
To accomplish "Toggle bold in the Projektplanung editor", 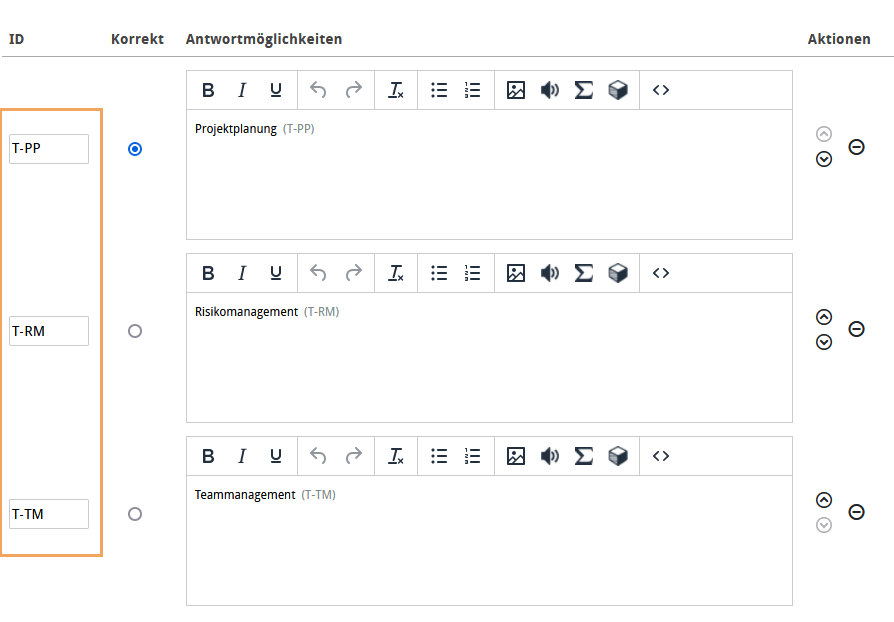I will click(208, 90).
